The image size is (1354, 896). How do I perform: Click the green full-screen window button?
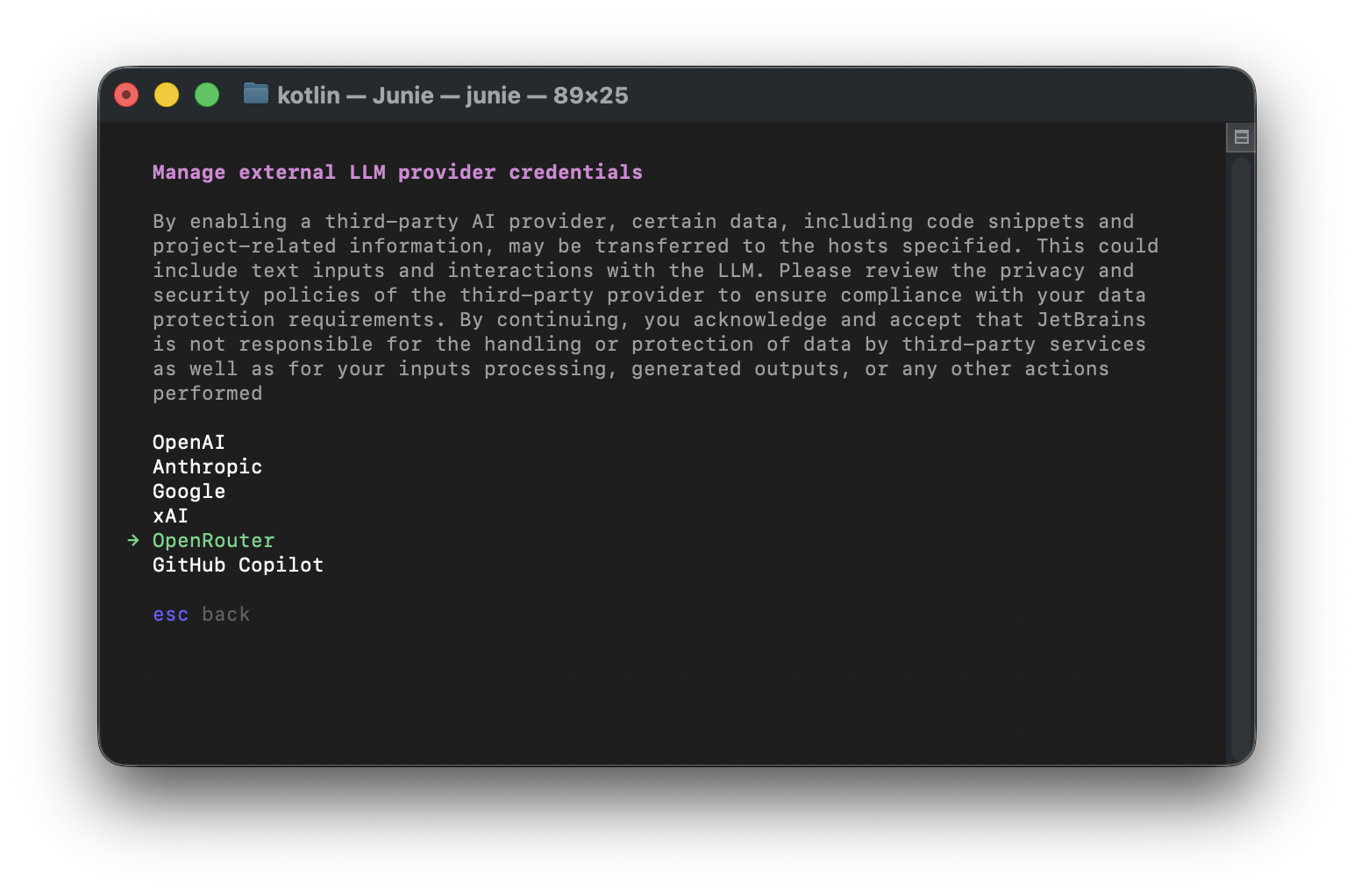[207, 95]
